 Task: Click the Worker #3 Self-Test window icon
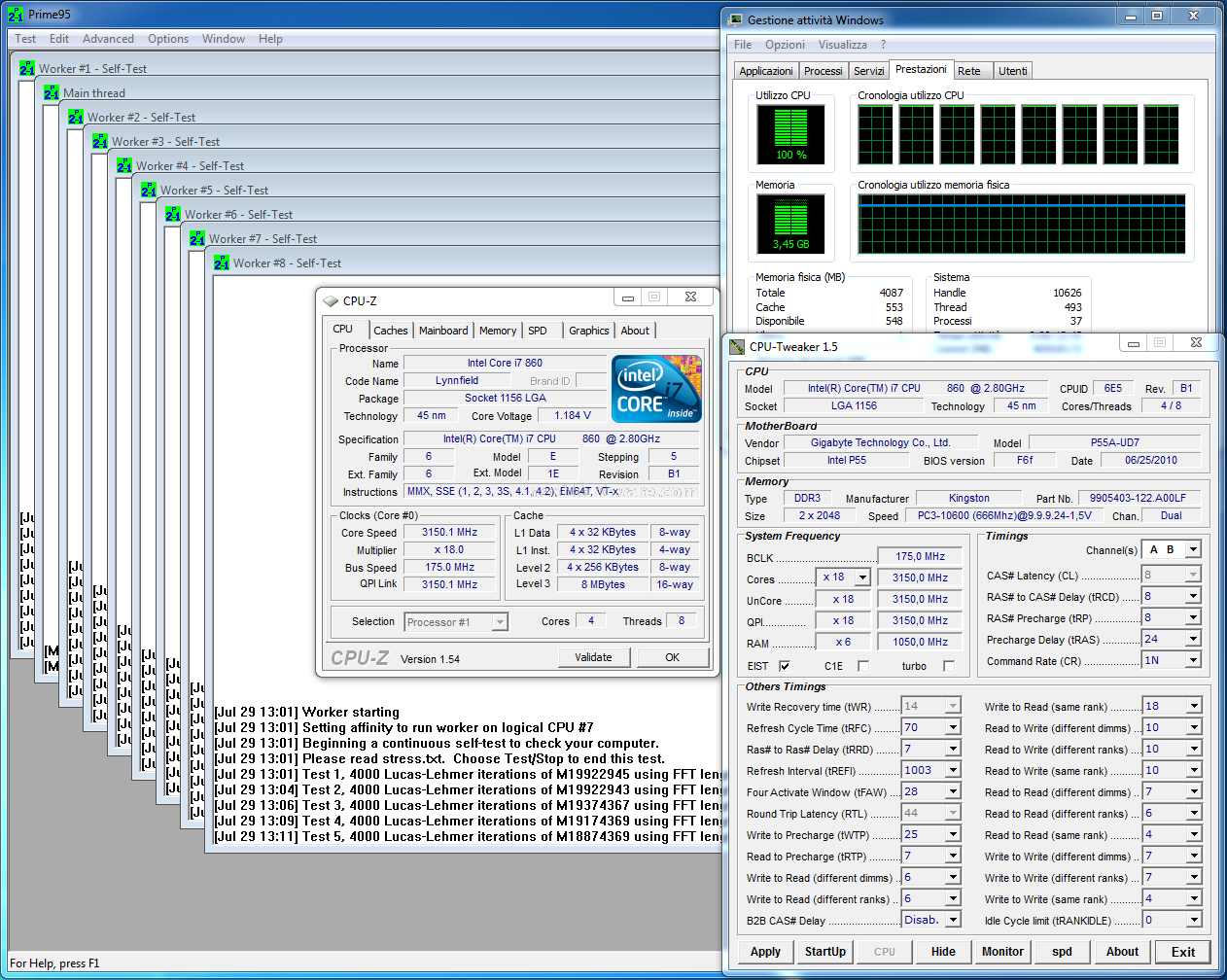coord(100,141)
